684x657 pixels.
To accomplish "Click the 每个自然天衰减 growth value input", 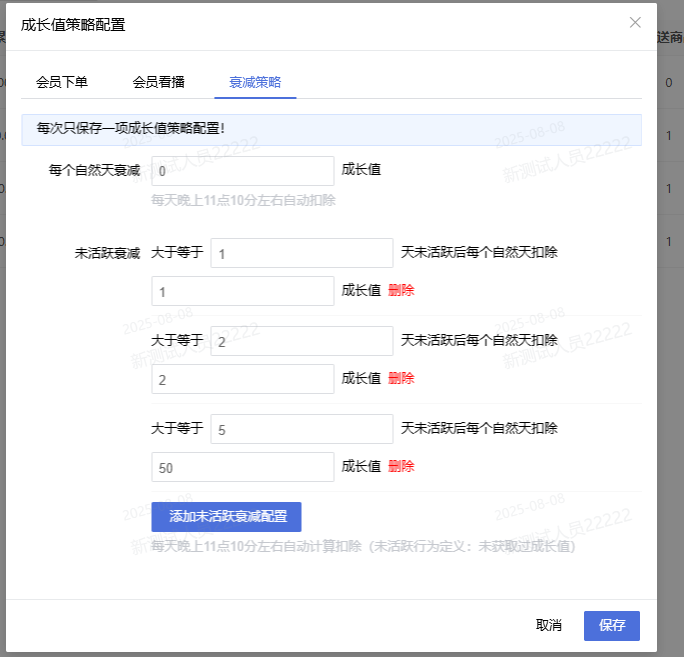I will pos(242,171).
